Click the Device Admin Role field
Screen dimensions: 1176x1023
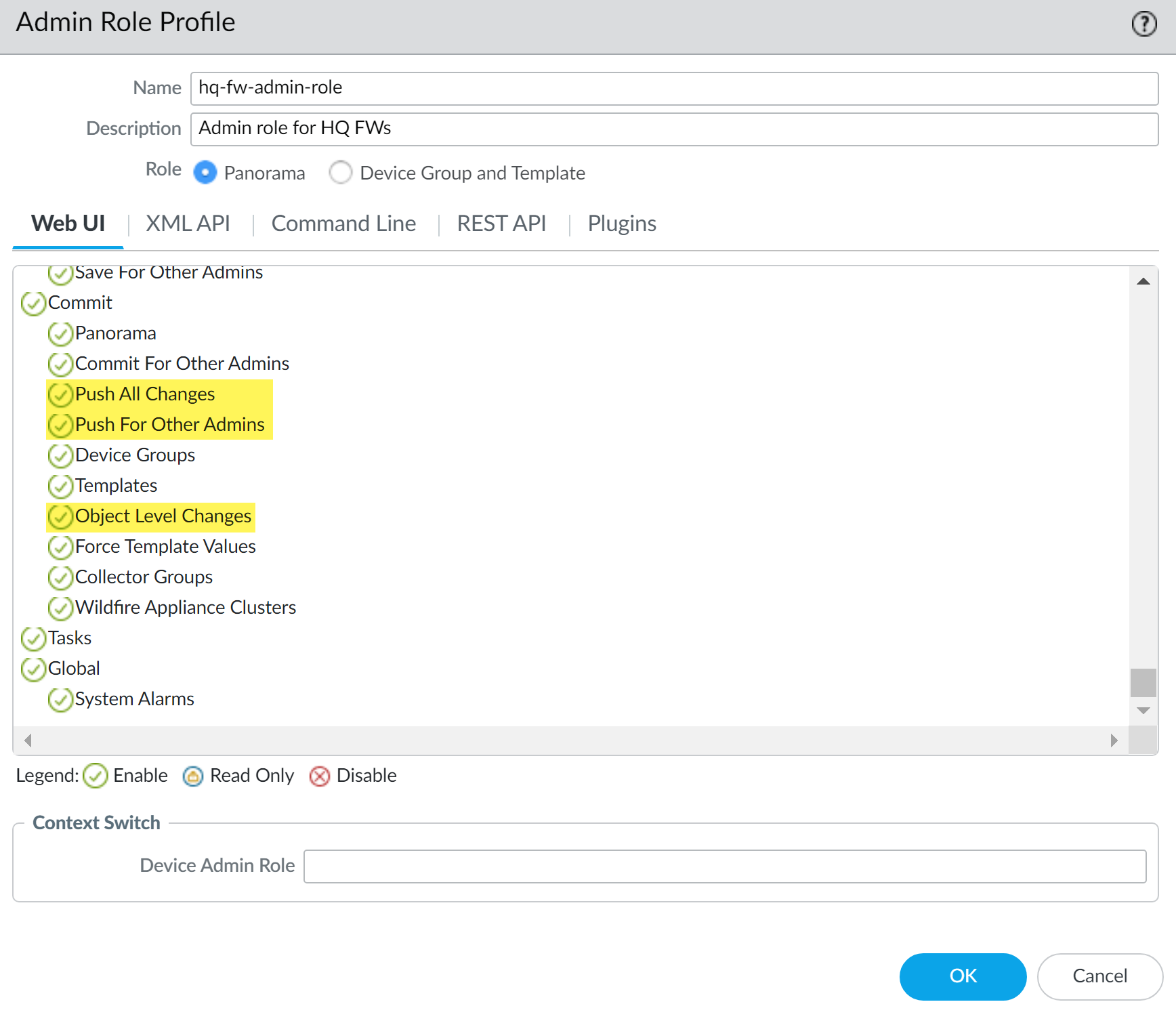click(x=724, y=867)
